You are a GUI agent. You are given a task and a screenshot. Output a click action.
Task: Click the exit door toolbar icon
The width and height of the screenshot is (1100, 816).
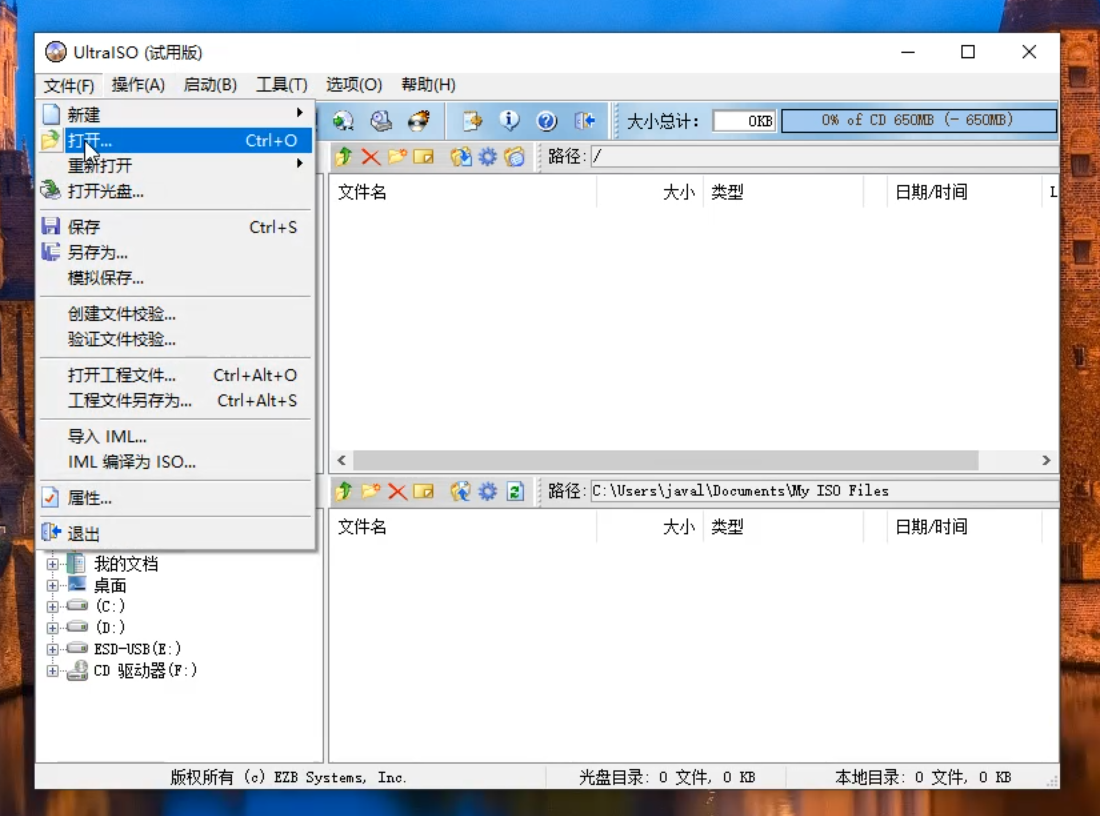(x=584, y=121)
